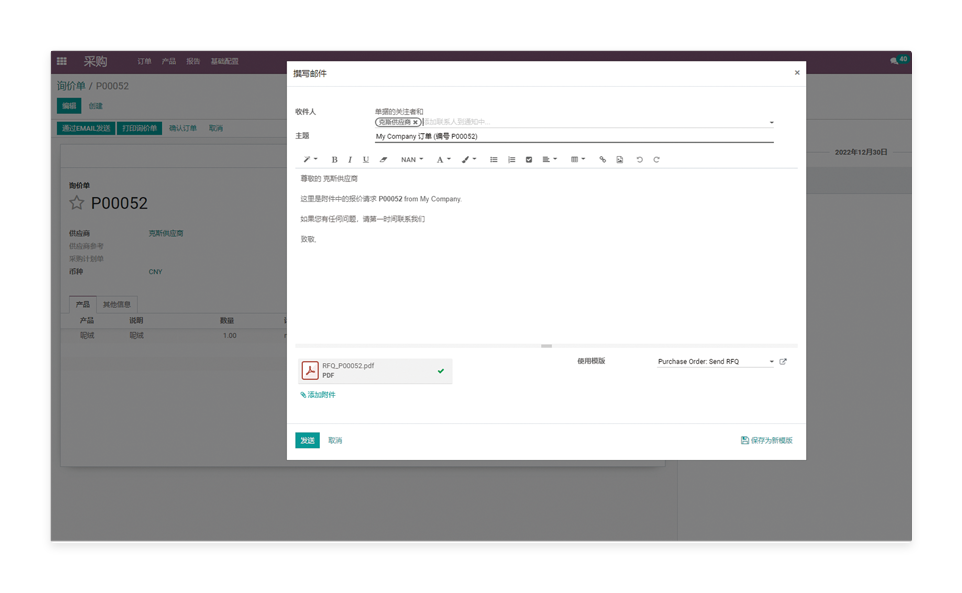Open the table insertion dropdown

point(577,160)
